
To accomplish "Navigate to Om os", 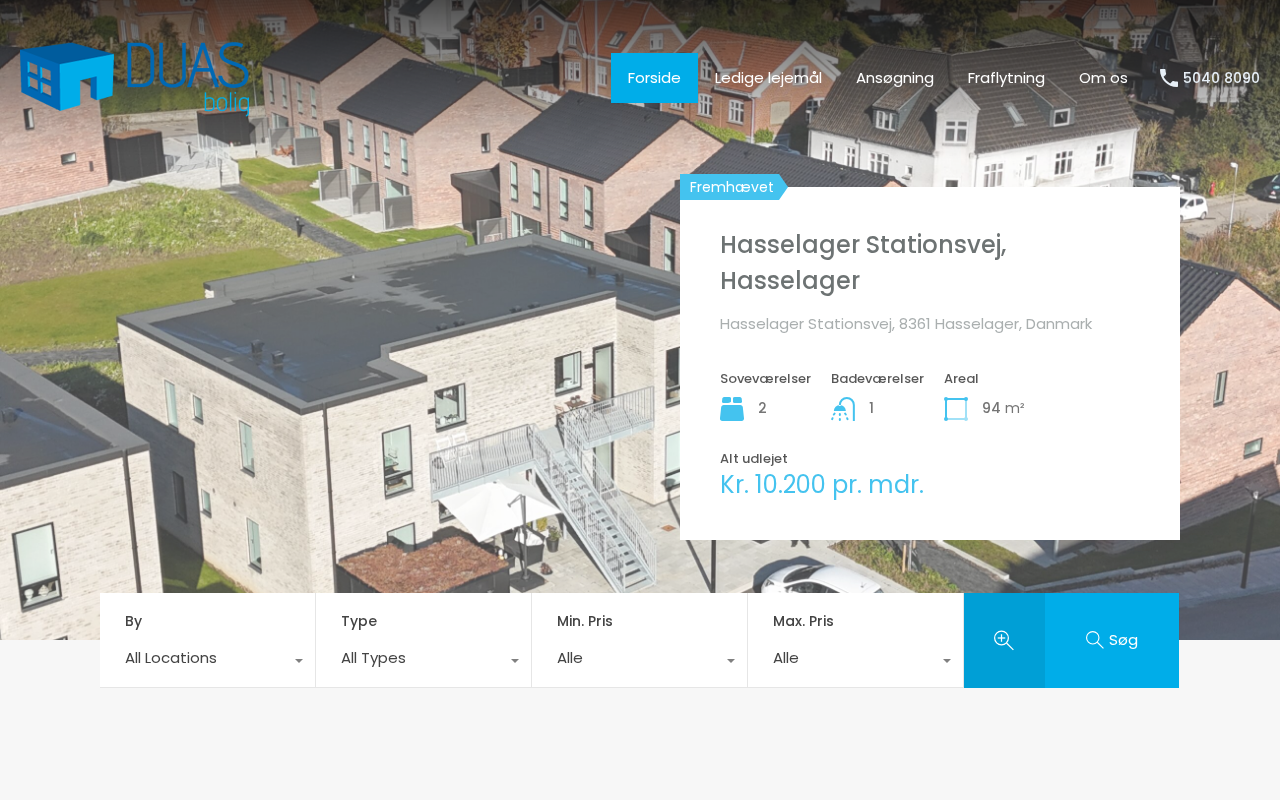I will click(1103, 78).
